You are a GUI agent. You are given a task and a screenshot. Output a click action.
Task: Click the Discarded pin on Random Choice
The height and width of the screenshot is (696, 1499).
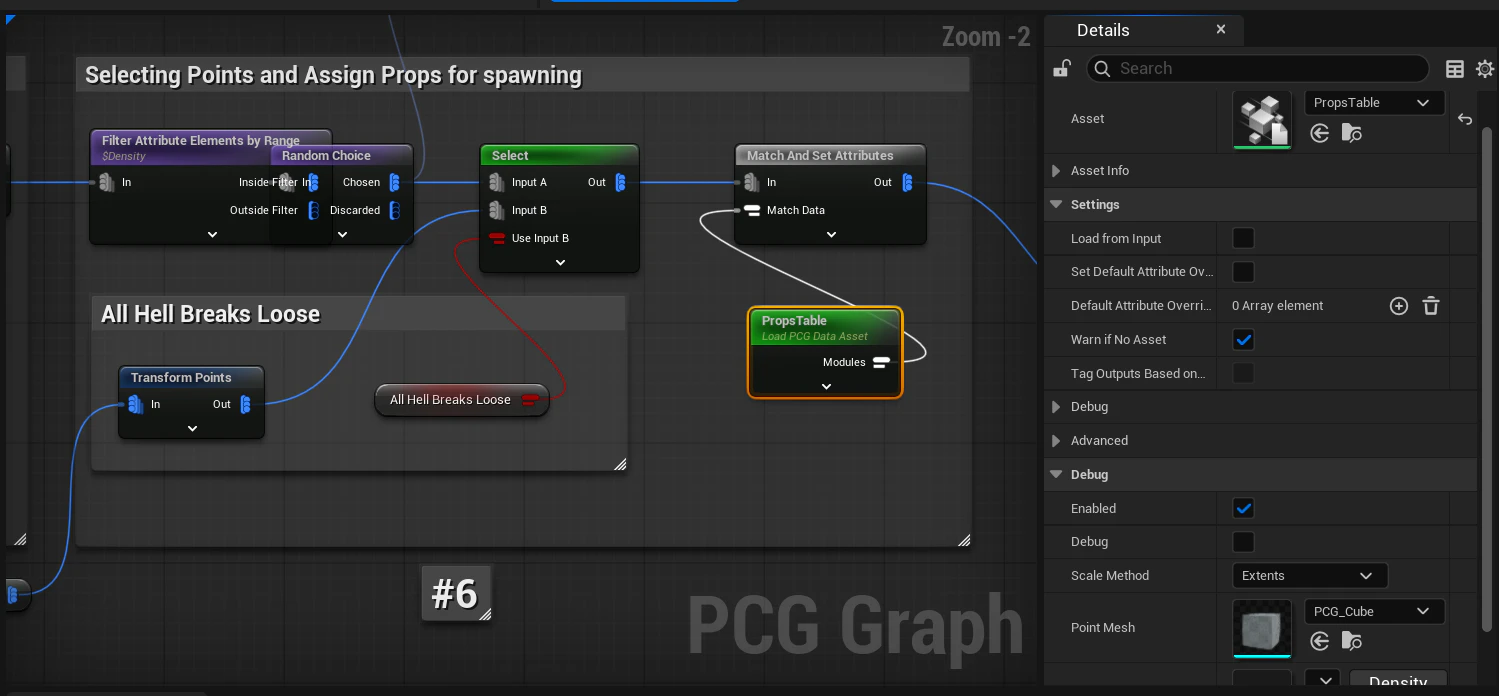pos(394,210)
